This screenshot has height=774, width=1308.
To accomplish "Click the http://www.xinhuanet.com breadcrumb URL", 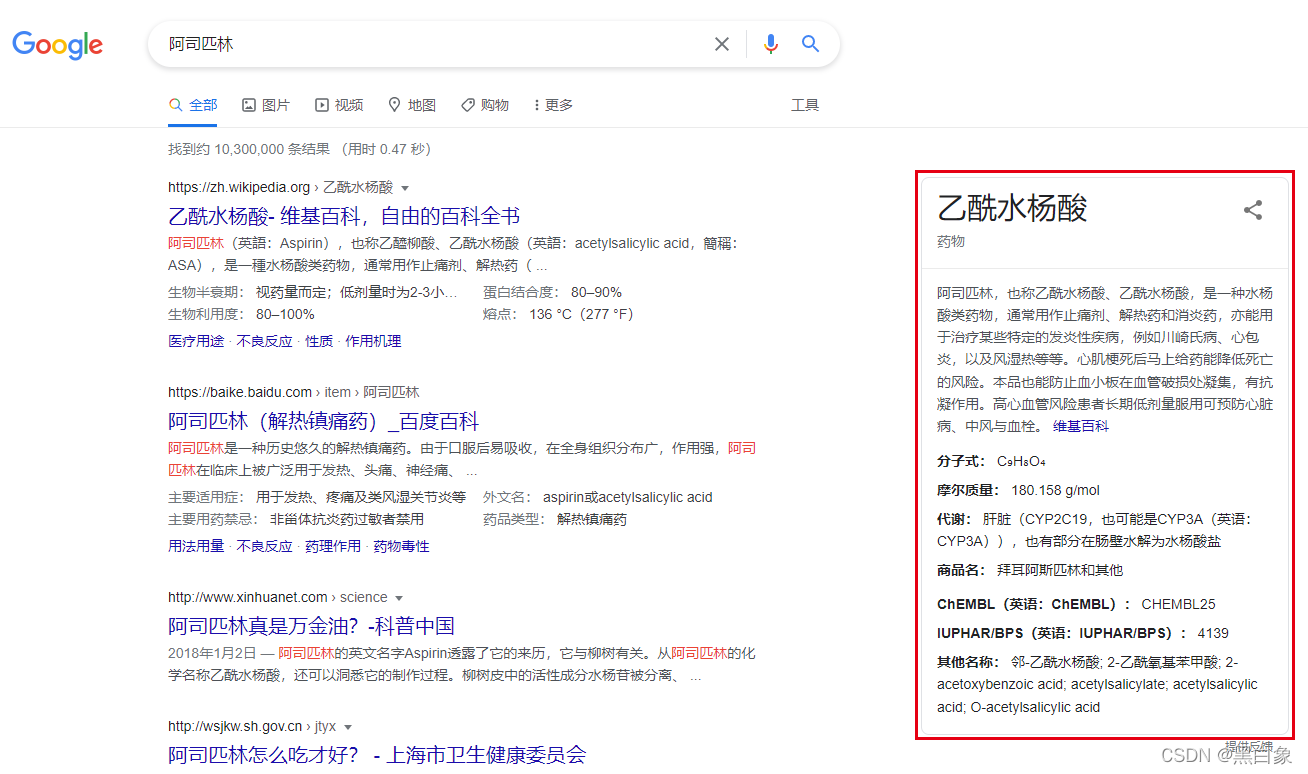I will pyautogui.click(x=248, y=597).
